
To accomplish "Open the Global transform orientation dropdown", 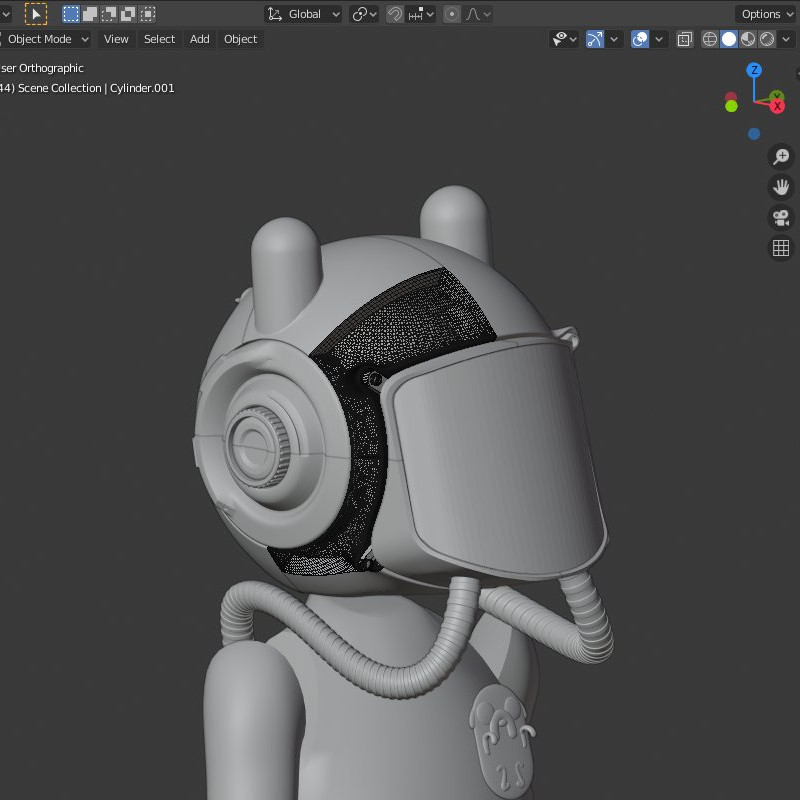I will tap(303, 14).
